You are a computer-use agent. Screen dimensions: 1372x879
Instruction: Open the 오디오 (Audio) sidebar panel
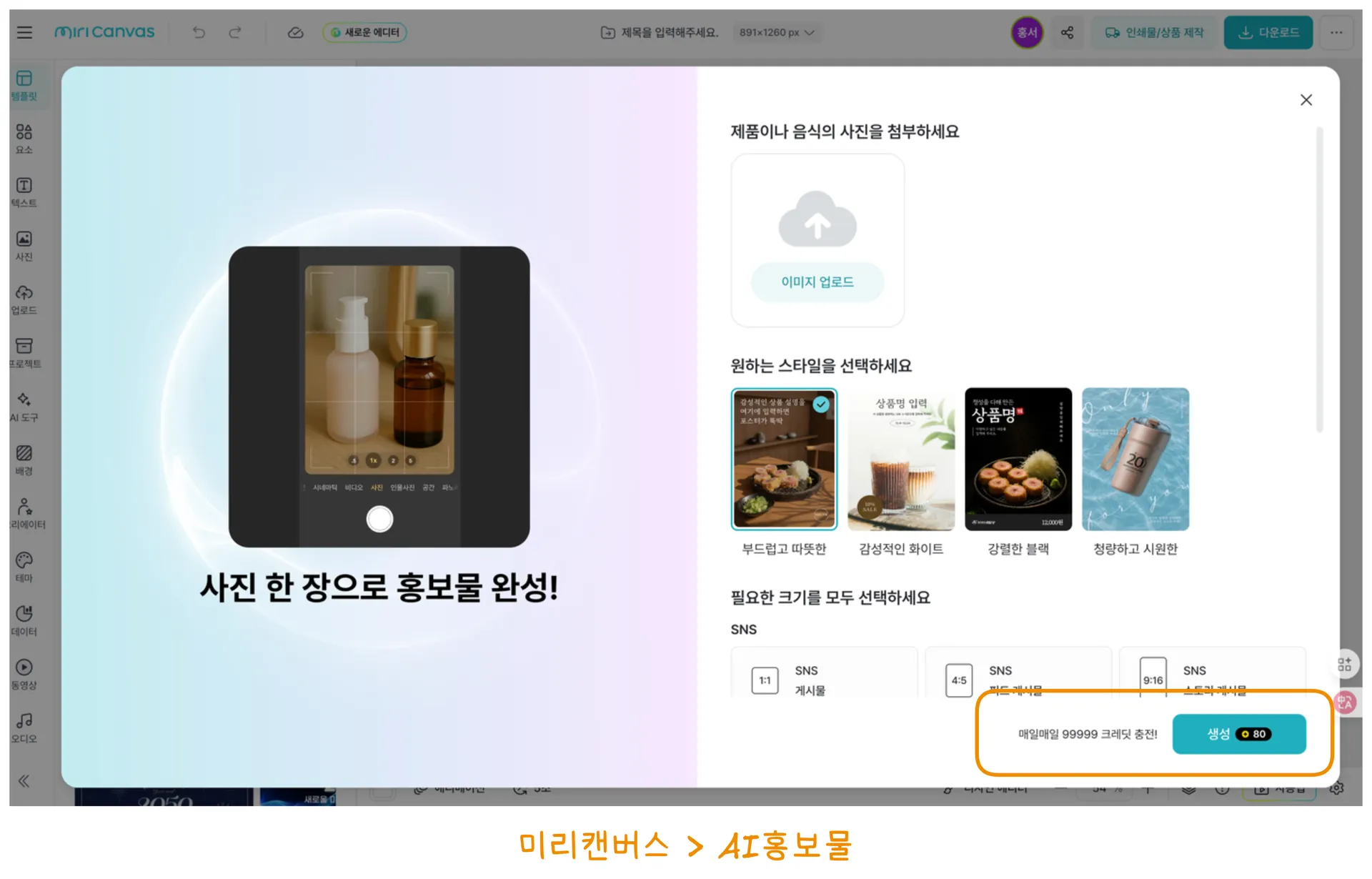[24, 727]
